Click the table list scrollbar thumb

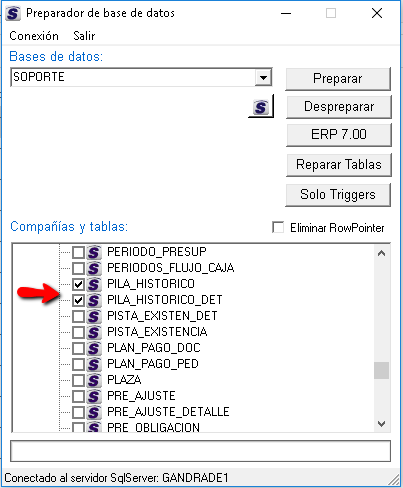point(382,370)
